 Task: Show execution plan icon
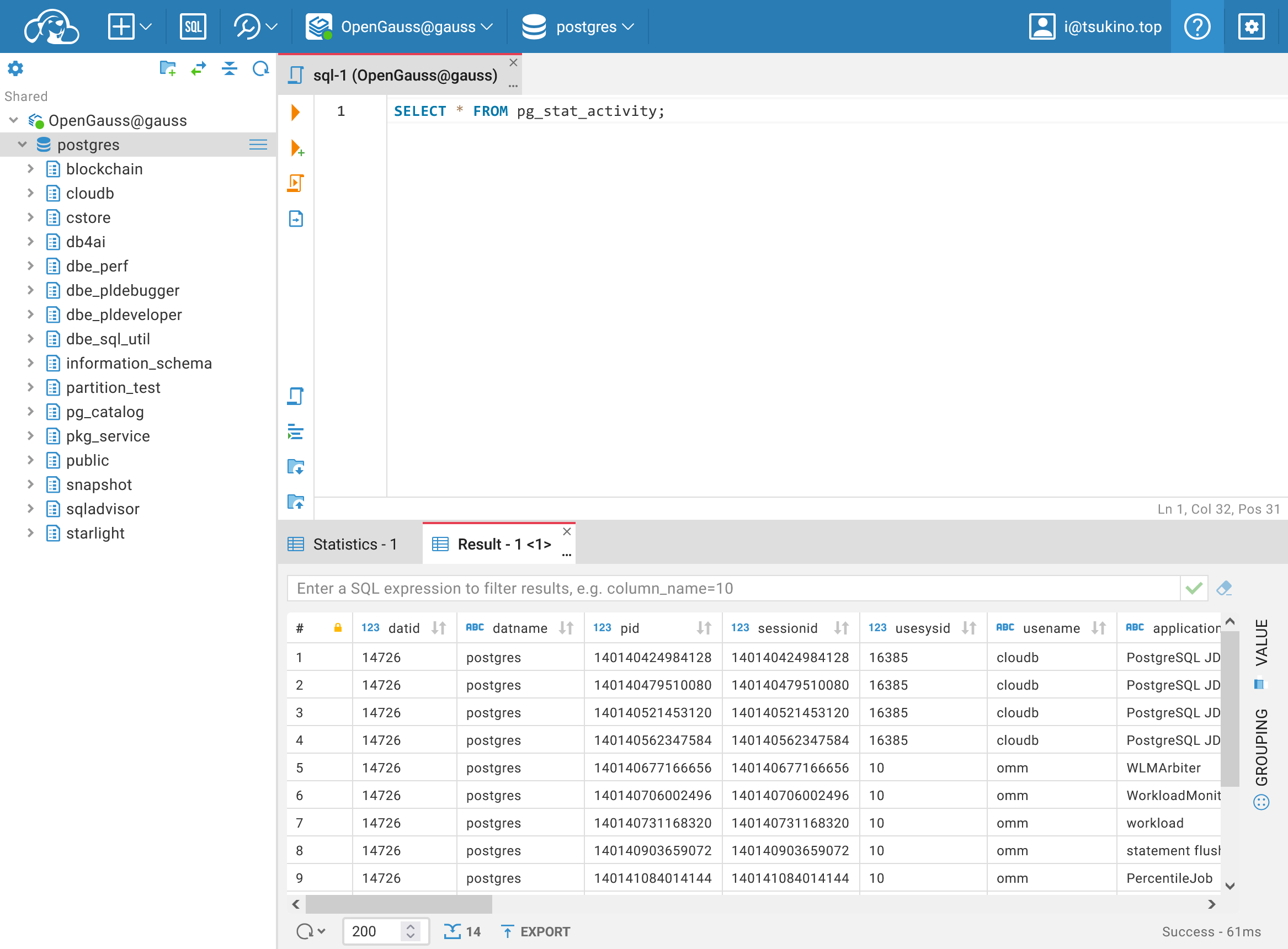[x=295, y=219]
